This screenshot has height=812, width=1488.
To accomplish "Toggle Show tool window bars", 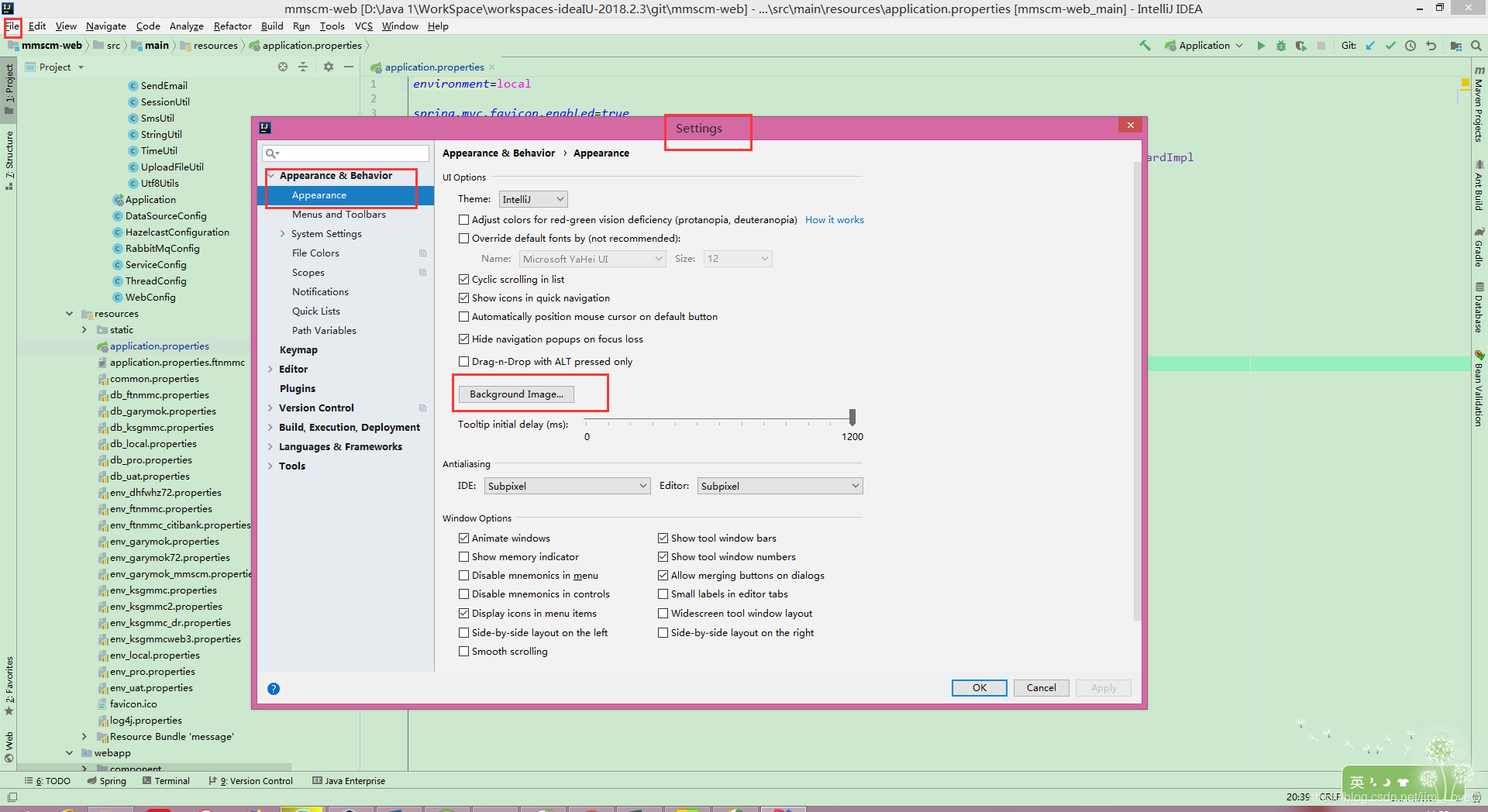I will (x=663, y=538).
